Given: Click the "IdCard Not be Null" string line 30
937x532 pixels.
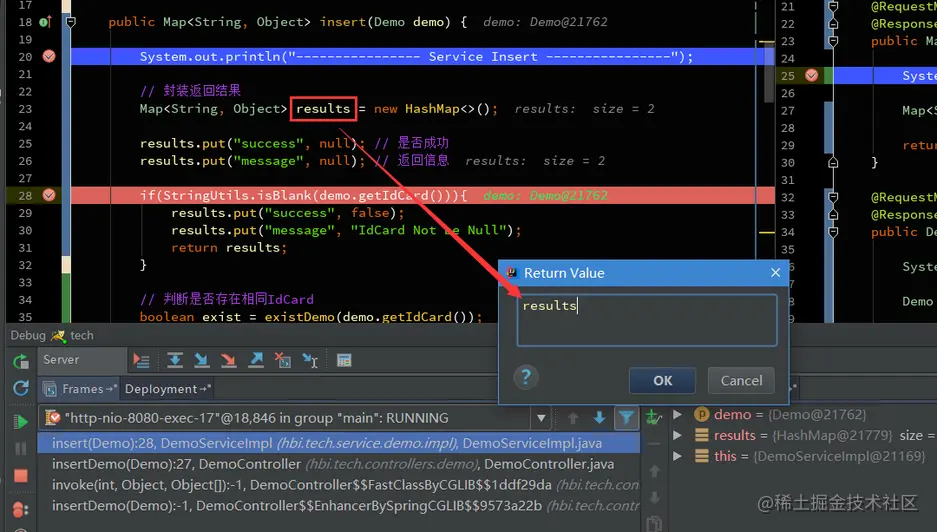Looking at the screenshot, I should [x=428, y=230].
